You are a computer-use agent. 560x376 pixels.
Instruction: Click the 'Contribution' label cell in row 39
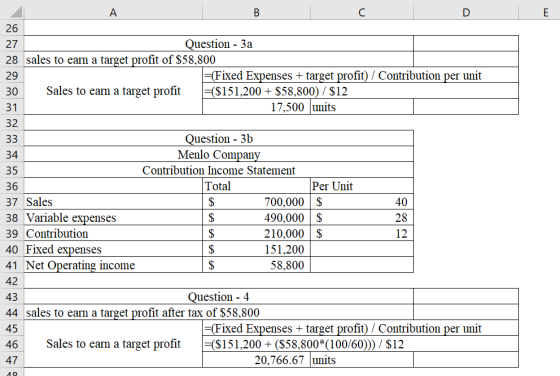pyautogui.click(x=113, y=234)
